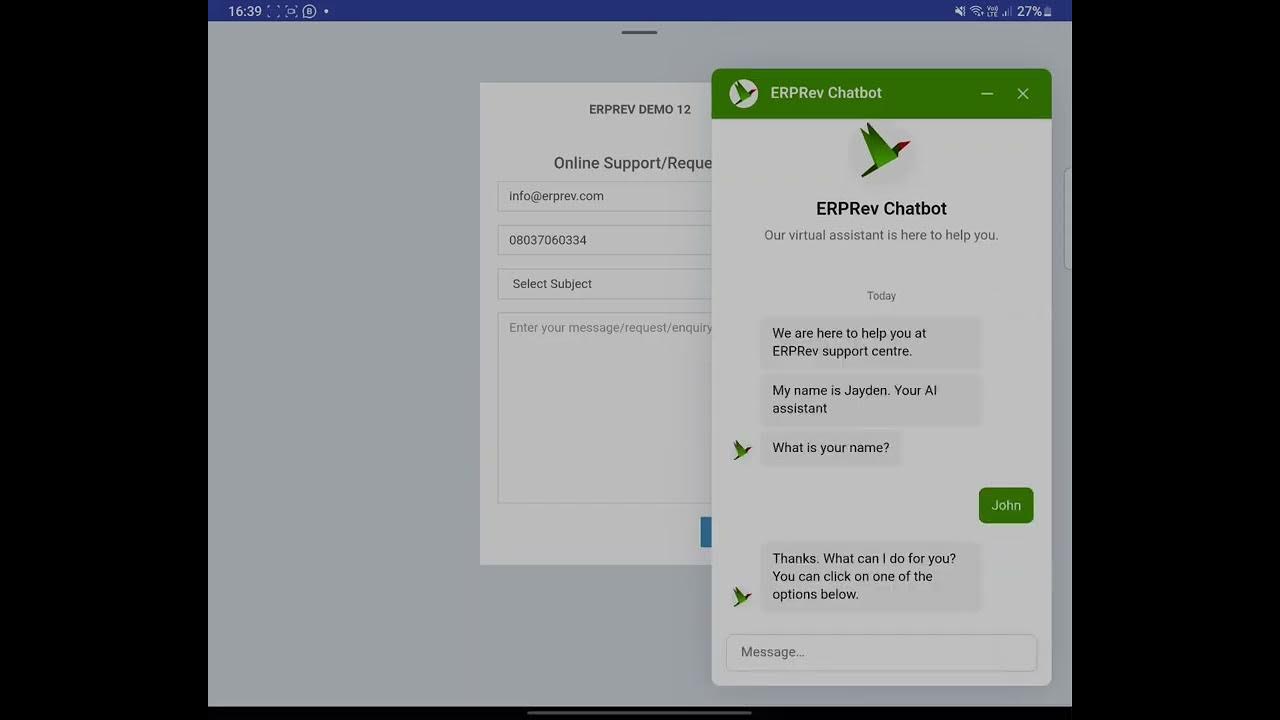The width and height of the screenshot is (1280, 720).
Task: Tap the muted sound icon in status bar
Action: 960,11
